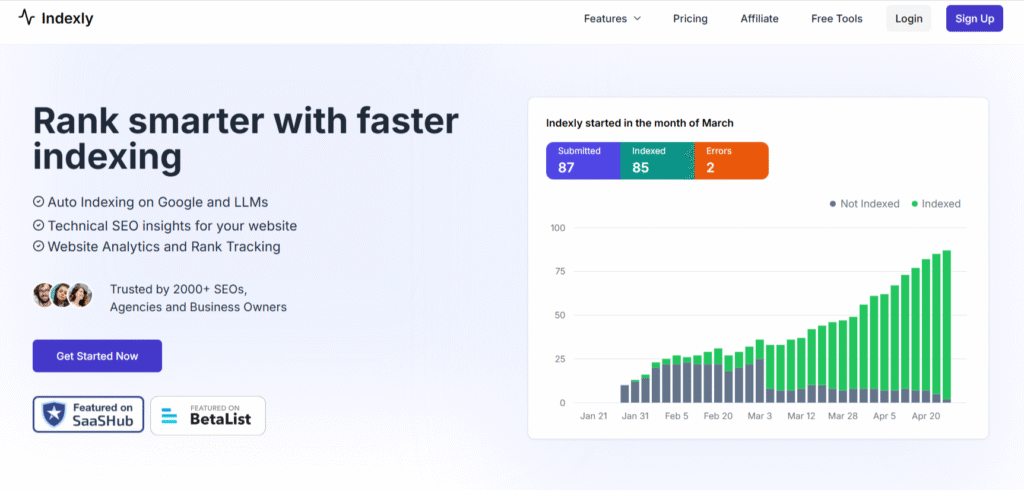The height and width of the screenshot is (490, 1024).
Task: Click the 50 y-axis value
Action: (559, 316)
